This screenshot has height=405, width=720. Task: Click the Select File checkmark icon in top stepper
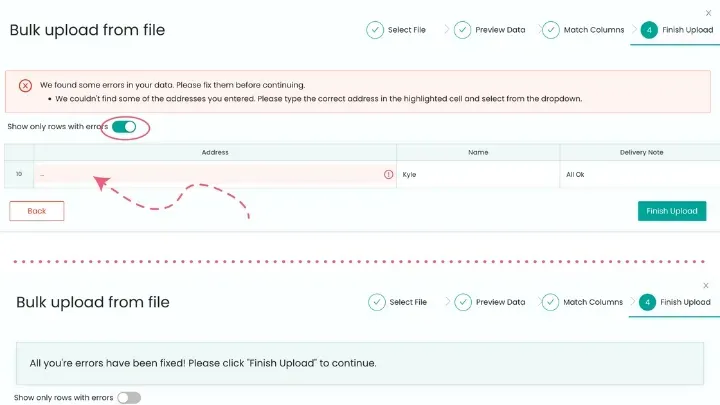click(x=375, y=30)
